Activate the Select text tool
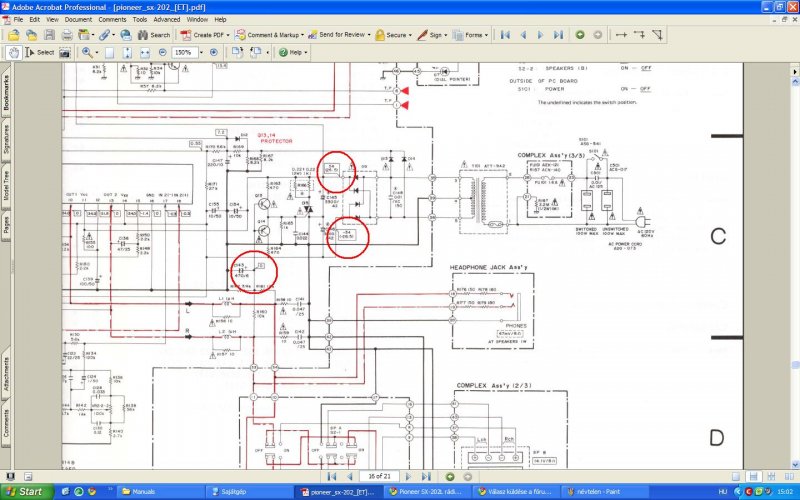800x500 pixels. 39,52
